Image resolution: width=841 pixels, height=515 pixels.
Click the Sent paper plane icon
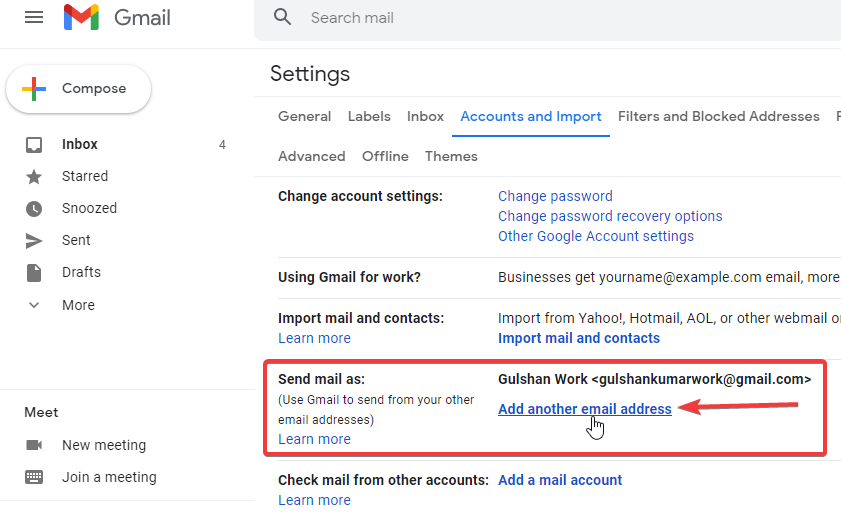click(x=34, y=241)
